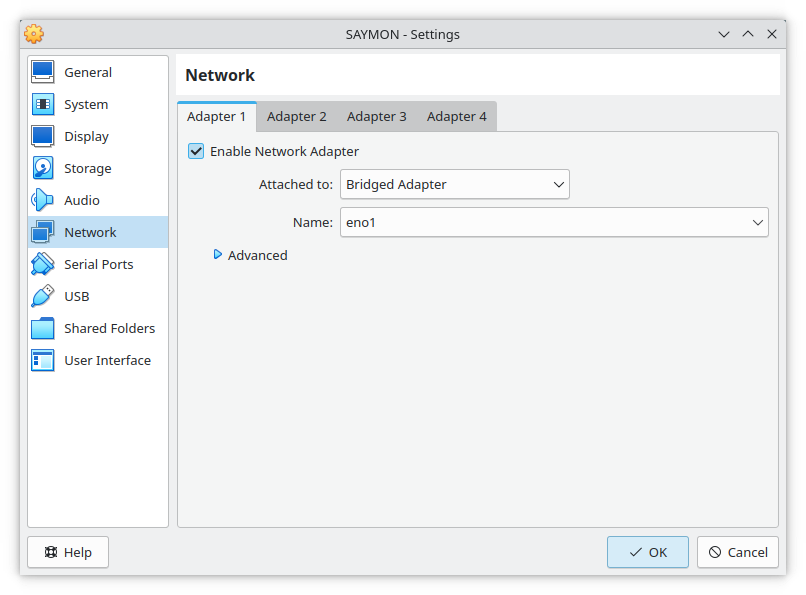
Task: Uncheck Enable Network Adapter checkbox
Action: [x=196, y=152]
